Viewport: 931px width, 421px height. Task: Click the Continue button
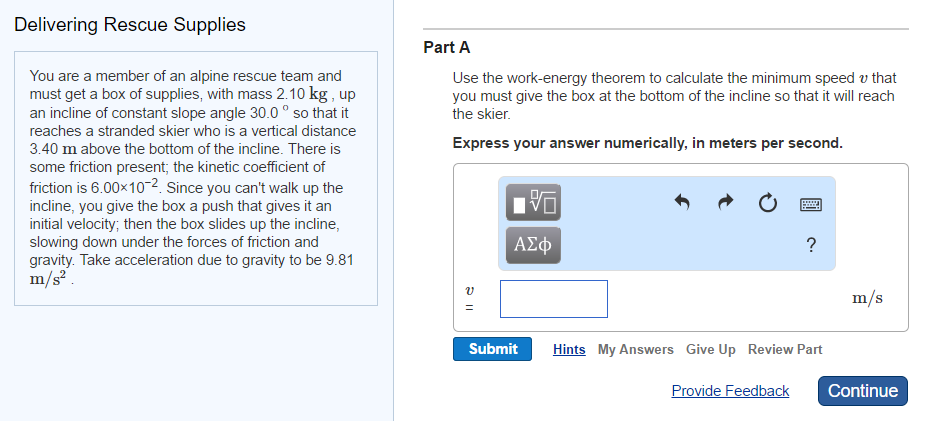point(863,391)
